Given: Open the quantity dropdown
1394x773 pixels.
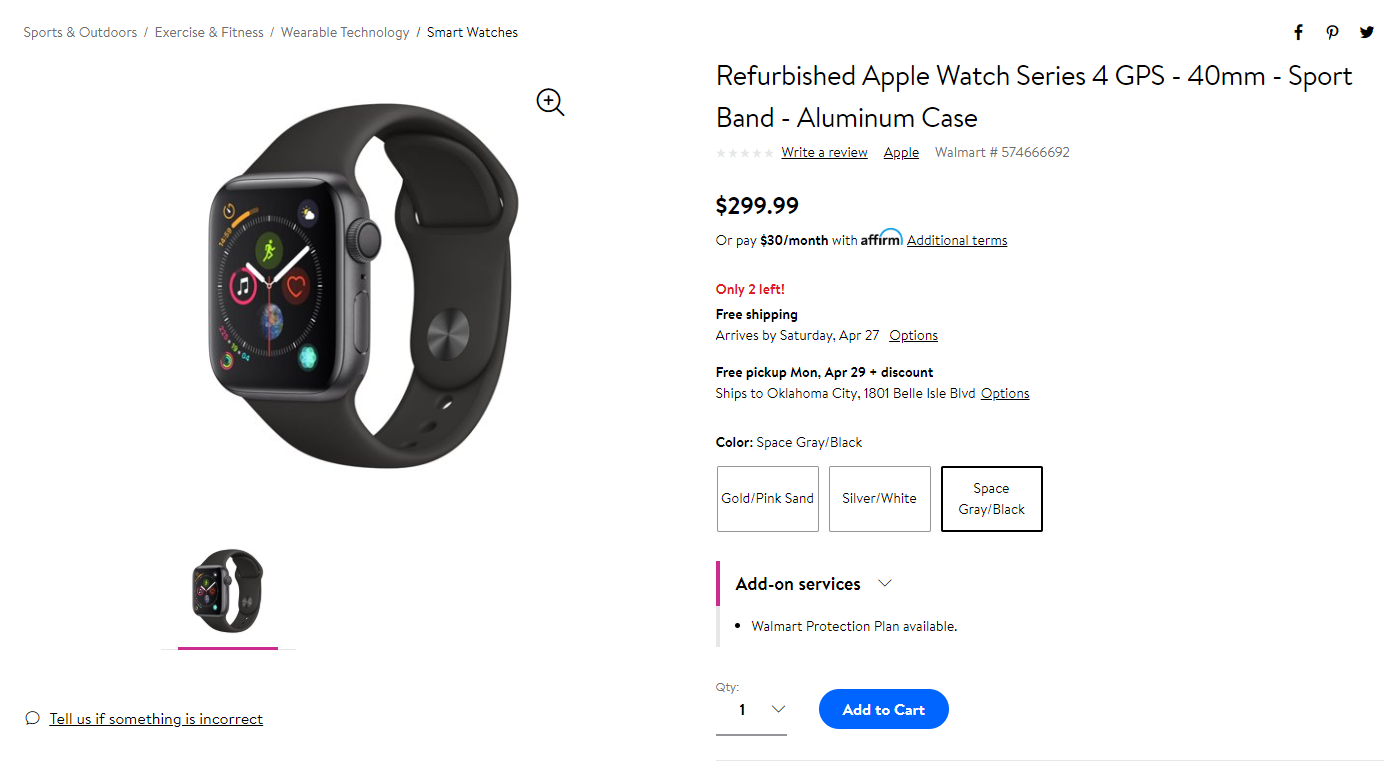Looking at the screenshot, I should pyautogui.click(x=751, y=709).
